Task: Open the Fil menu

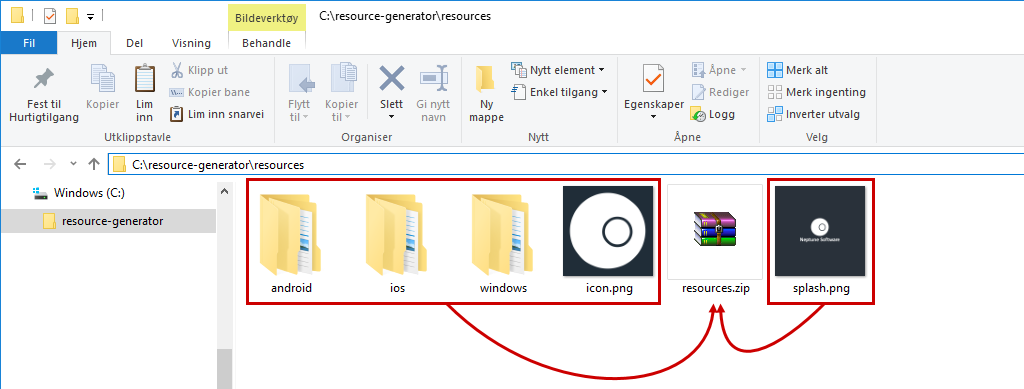Action: 29,43
